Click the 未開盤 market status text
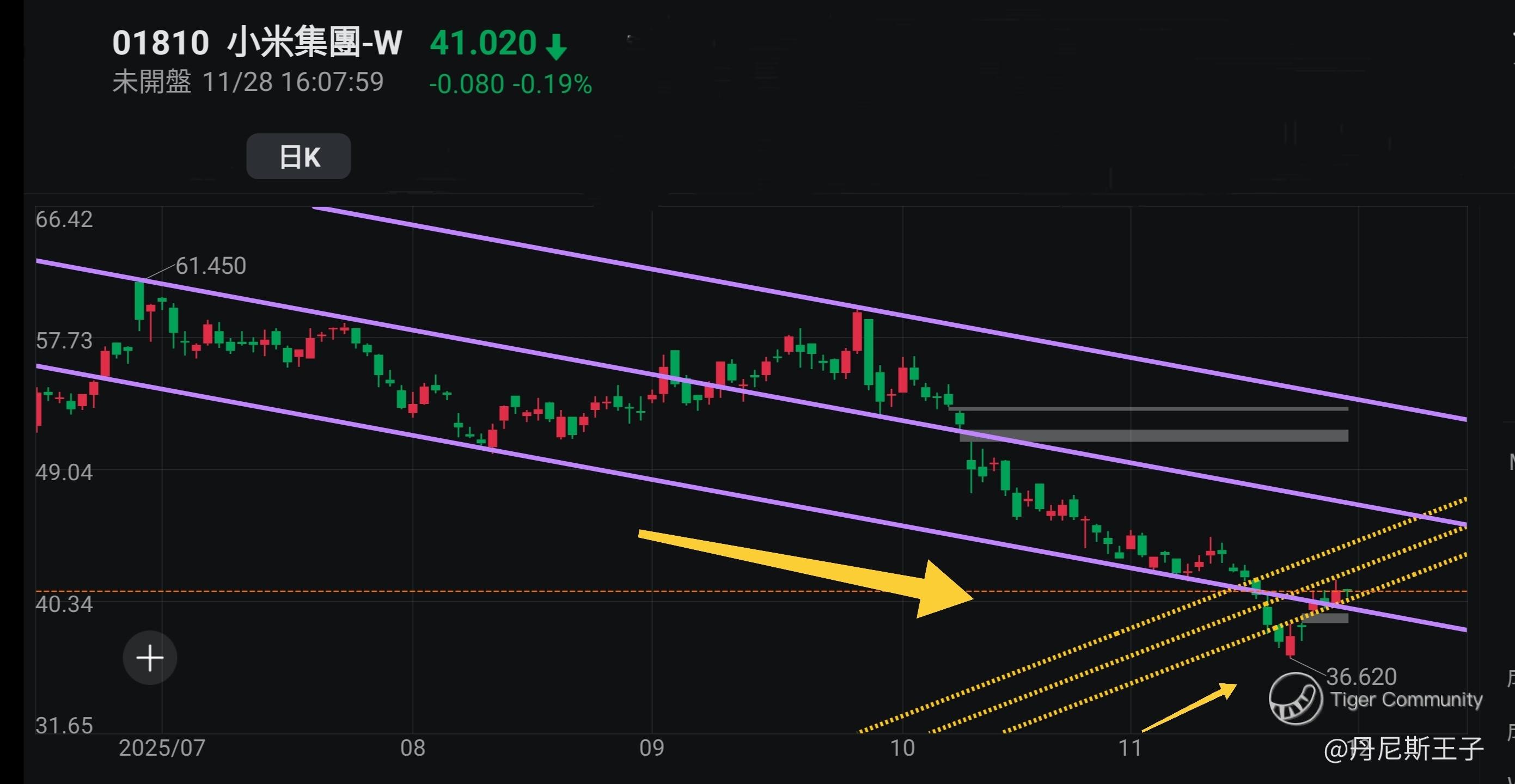 (x=152, y=82)
